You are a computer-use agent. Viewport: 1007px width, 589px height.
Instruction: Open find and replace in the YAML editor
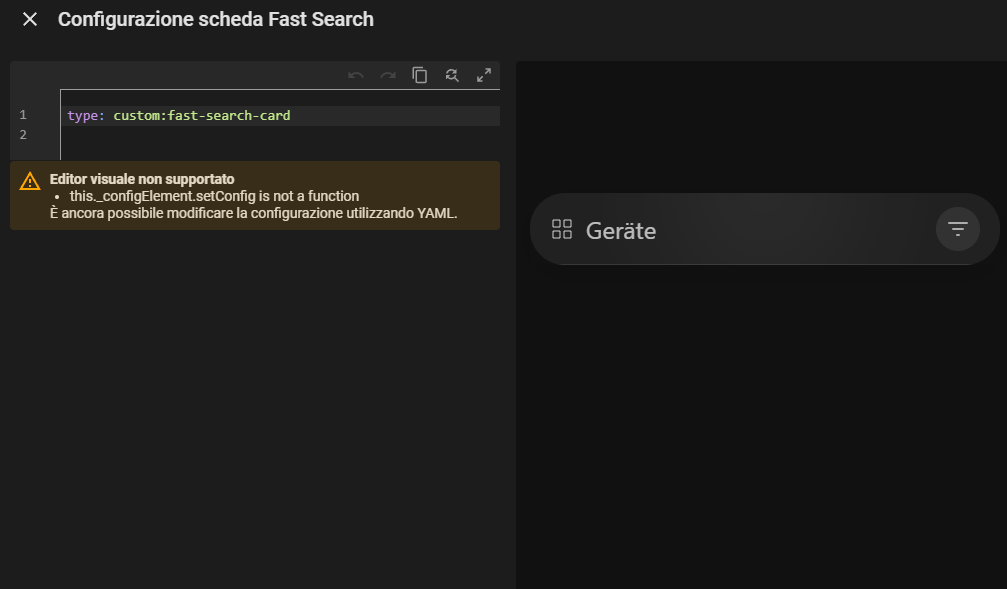click(452, 75)
